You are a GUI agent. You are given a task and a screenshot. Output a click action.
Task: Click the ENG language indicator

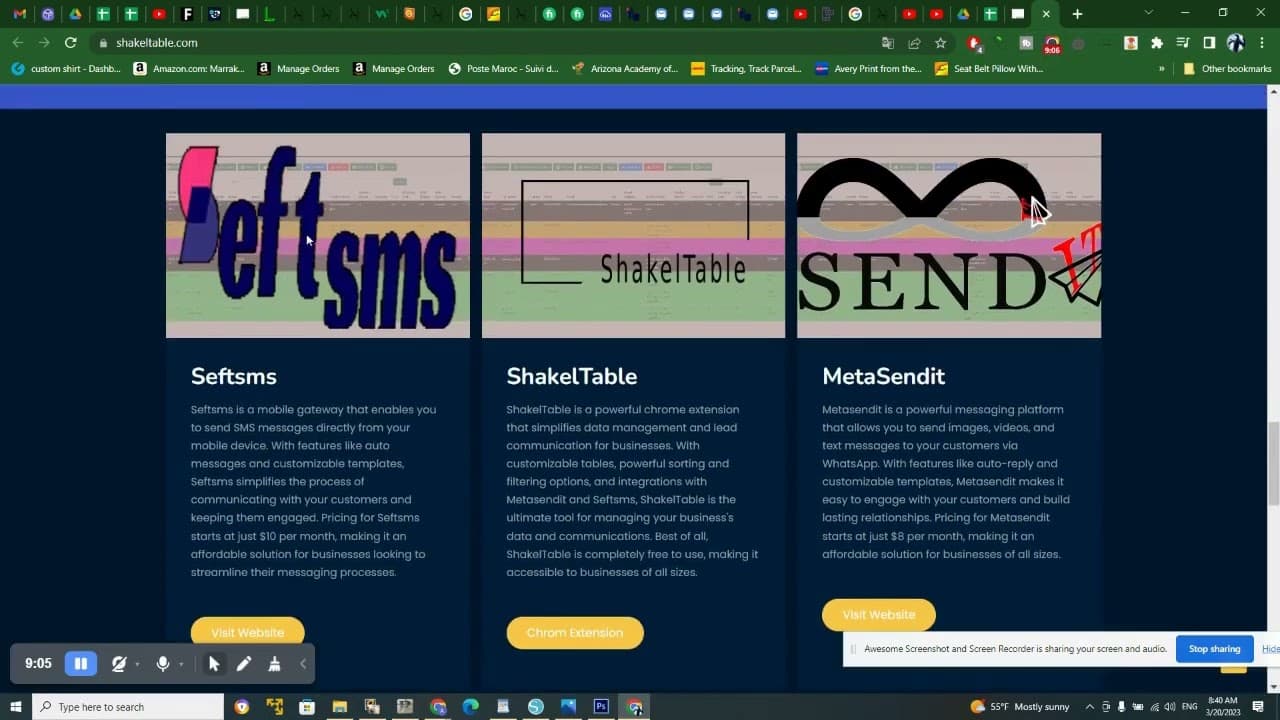1190,707
